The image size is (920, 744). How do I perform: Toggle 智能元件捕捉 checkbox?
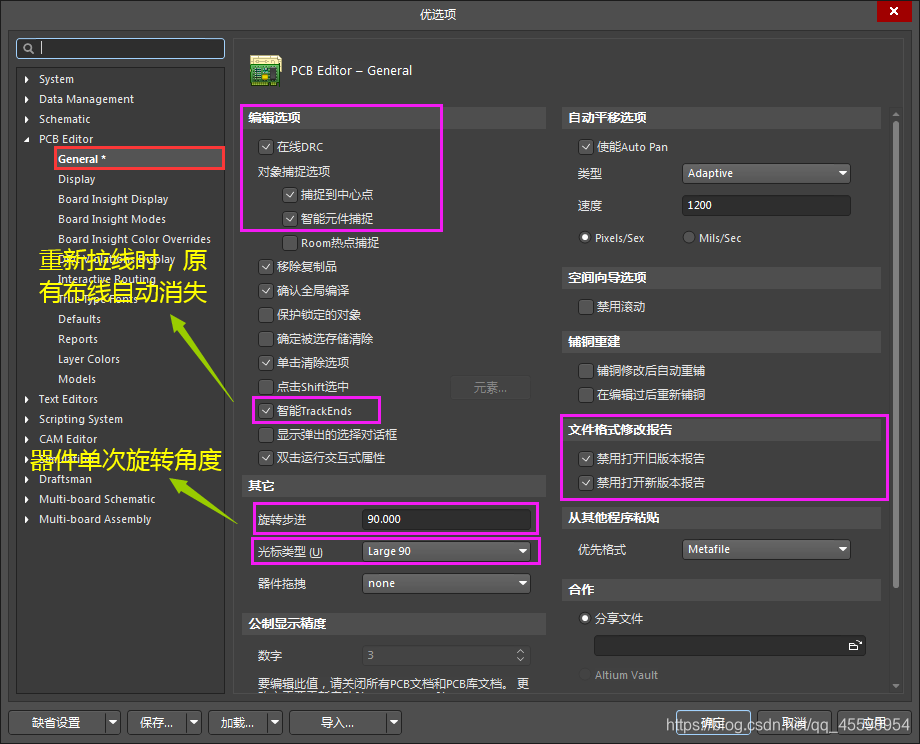290,219
